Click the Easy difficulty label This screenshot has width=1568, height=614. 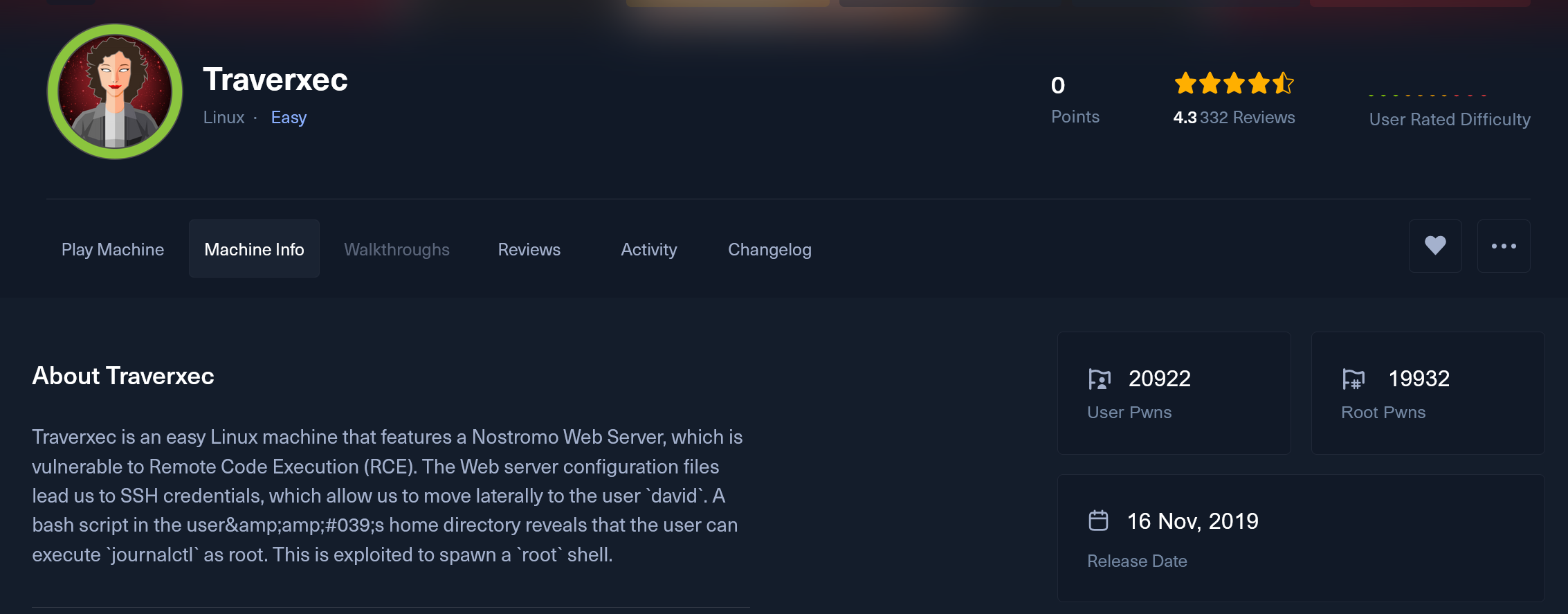tap(289, 118)
